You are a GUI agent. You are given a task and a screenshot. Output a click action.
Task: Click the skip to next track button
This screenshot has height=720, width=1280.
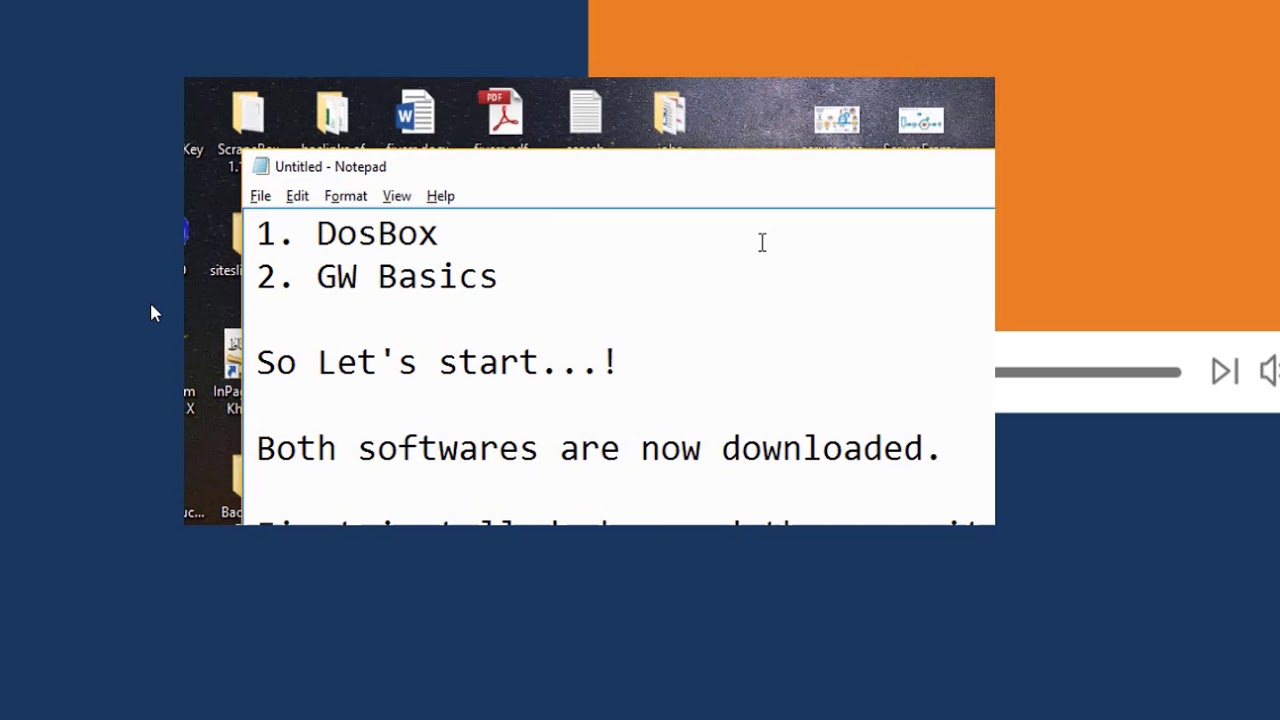[1224, 372]
